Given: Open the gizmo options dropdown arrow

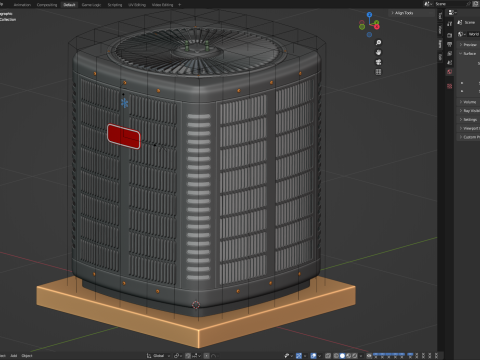Looking at the screenshot, I should (x=305, y=356).
